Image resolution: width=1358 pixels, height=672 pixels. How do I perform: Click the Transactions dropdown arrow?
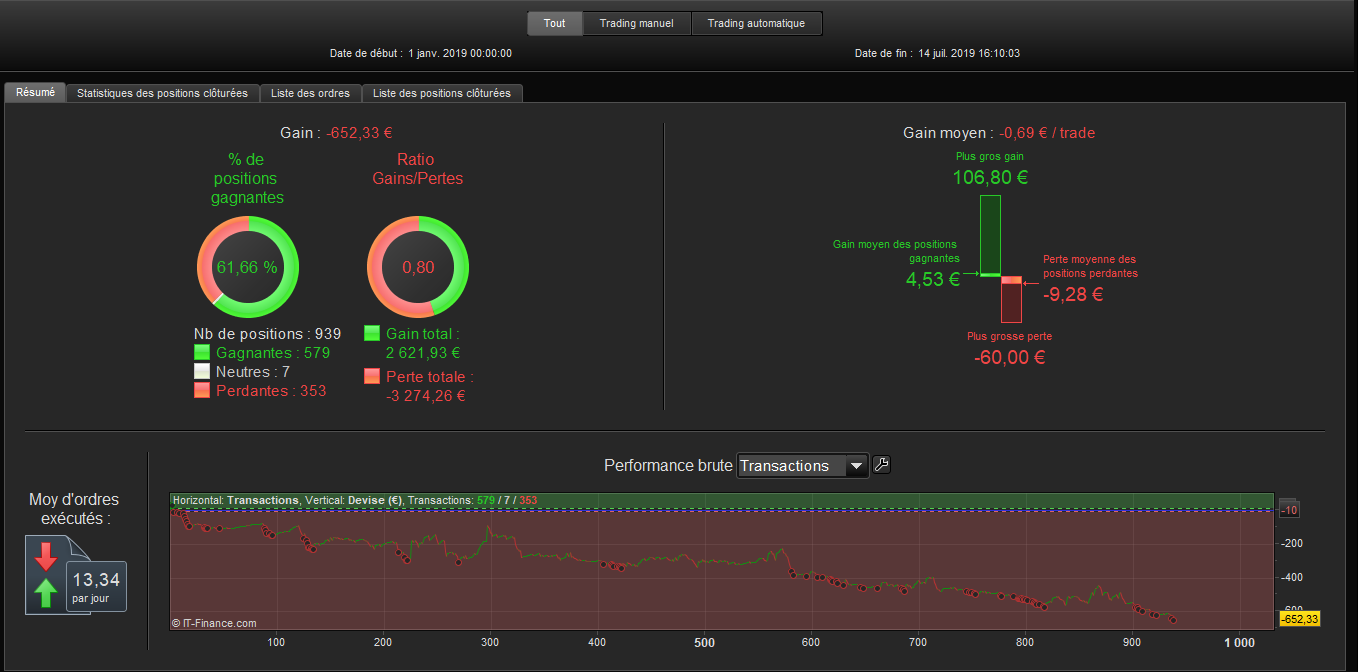pos(856,466)
